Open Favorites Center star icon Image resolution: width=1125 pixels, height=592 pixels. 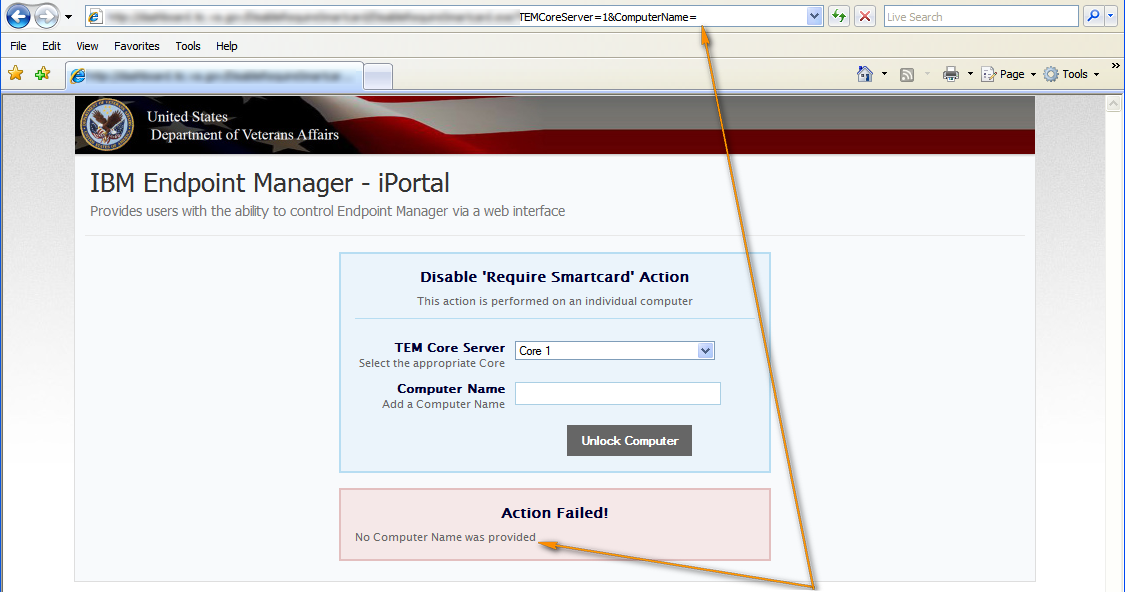[x=15, y=73]
